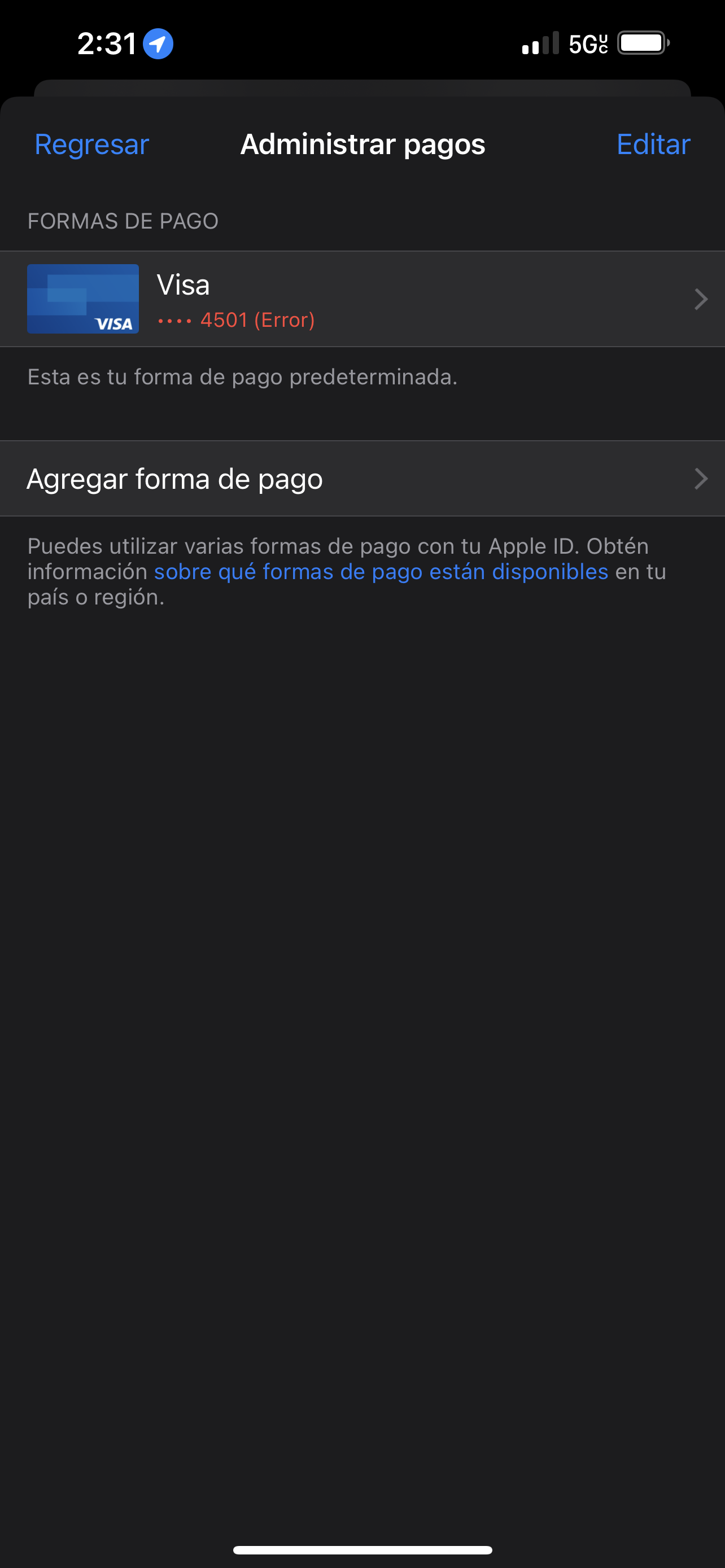Open link about available payment methods
The height and width of the screenshot is (1568, 725).
point(381,572)
